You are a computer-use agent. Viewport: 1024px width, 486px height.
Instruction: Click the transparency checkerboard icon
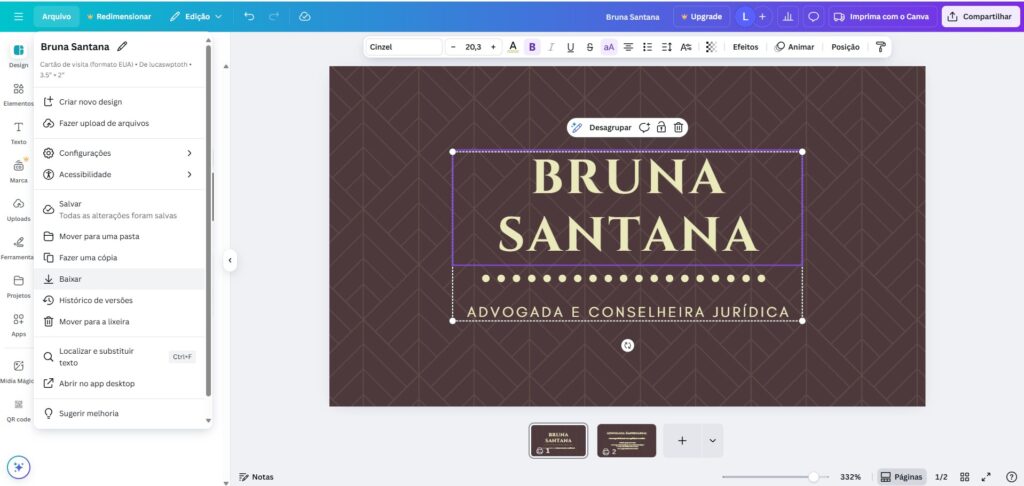[711, 47]
